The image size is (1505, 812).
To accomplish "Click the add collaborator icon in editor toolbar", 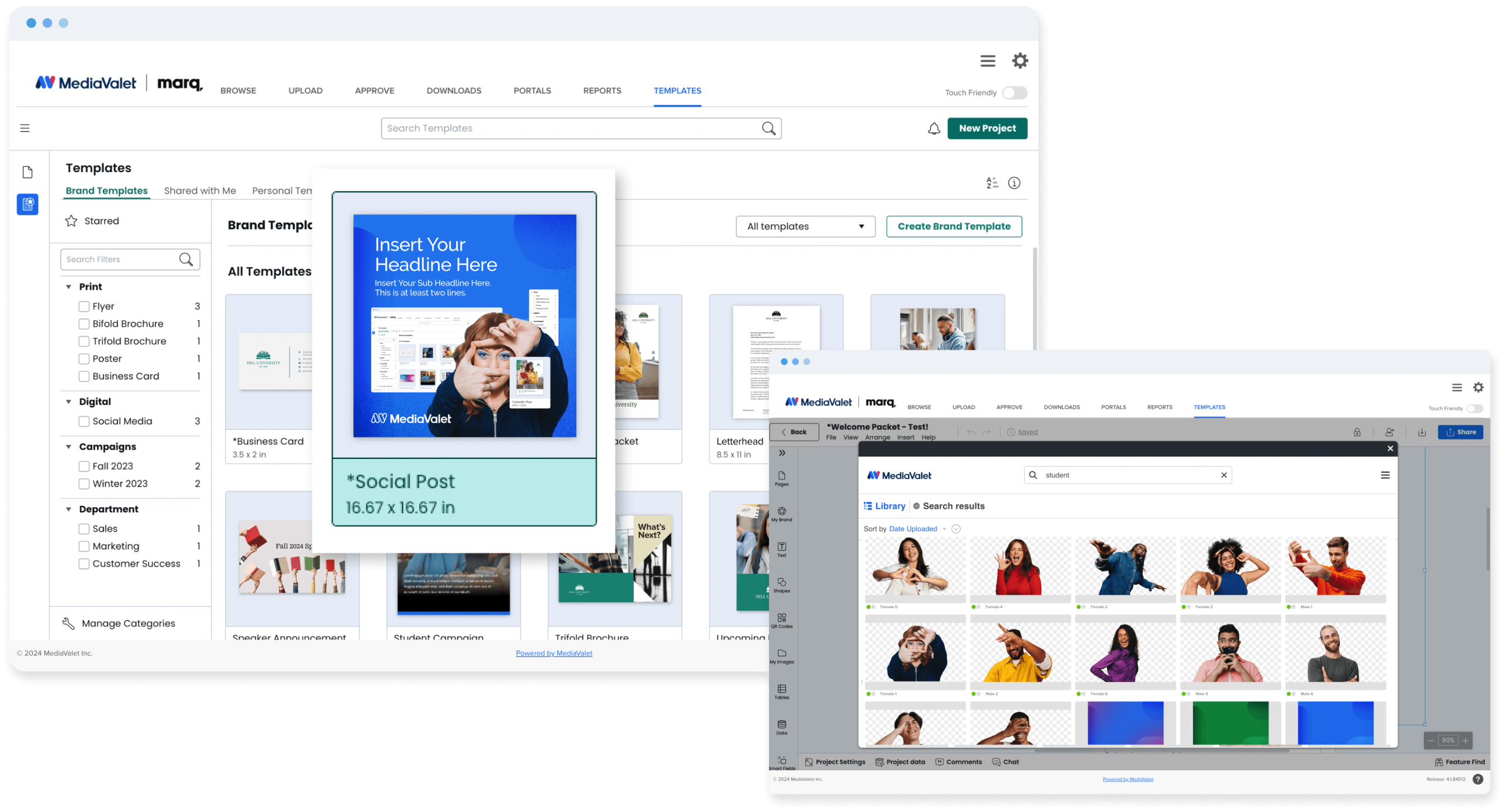I will tap(1389, 432).
